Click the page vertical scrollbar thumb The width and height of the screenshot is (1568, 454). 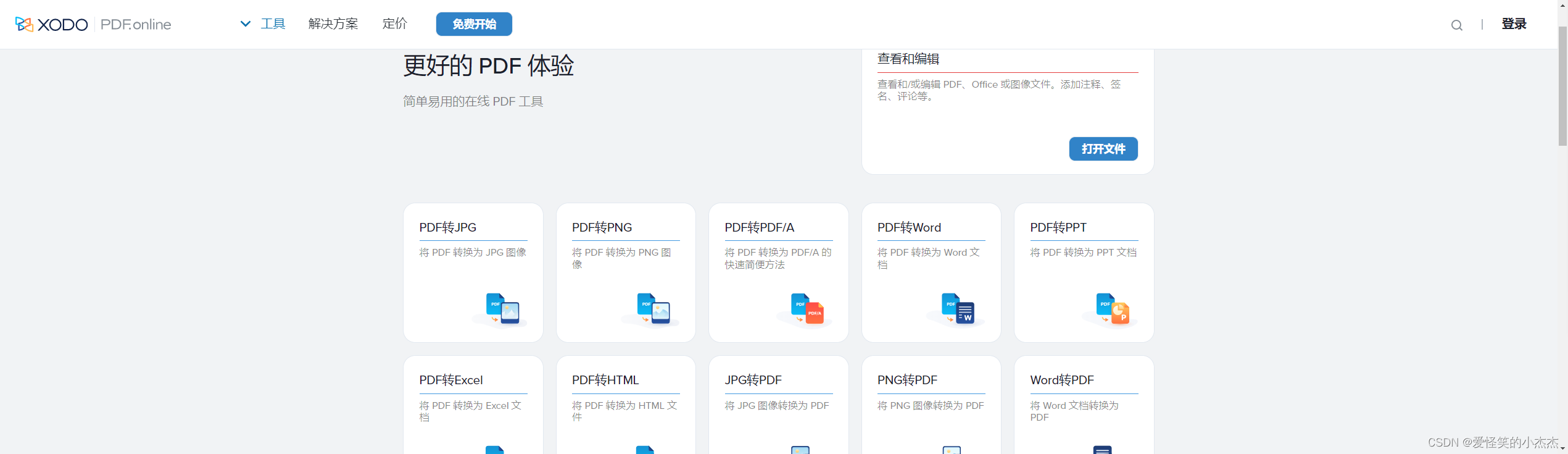coord(1562,86)
